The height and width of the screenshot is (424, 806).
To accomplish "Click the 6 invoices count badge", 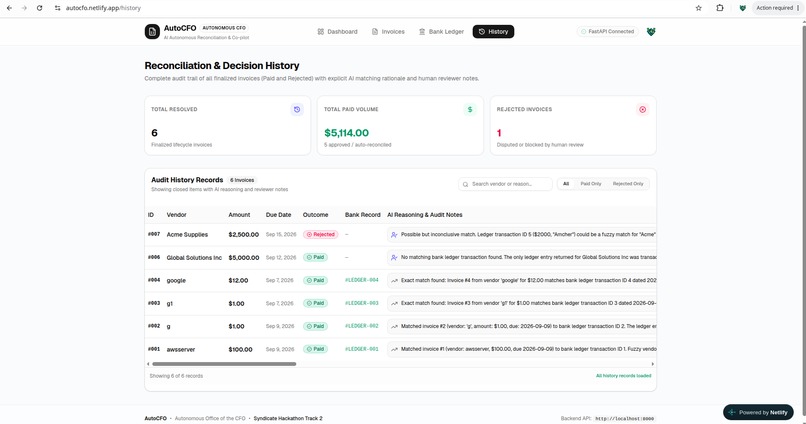I will point(242,180).
